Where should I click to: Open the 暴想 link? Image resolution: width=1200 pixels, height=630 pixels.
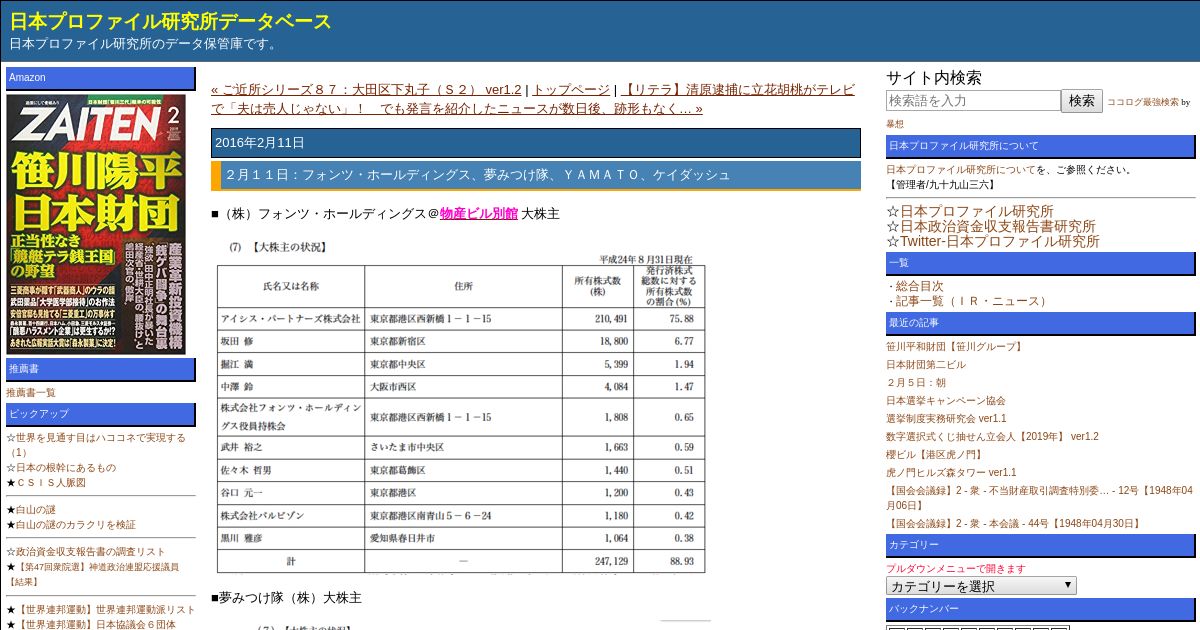[895, 124]
